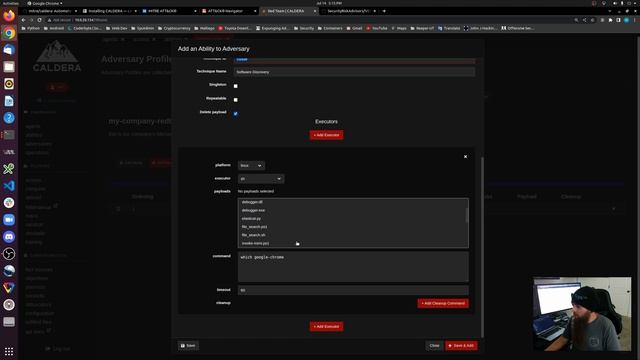Open Rhythmbox in the dock
640x360 pixels.
[x=9, y=84]
